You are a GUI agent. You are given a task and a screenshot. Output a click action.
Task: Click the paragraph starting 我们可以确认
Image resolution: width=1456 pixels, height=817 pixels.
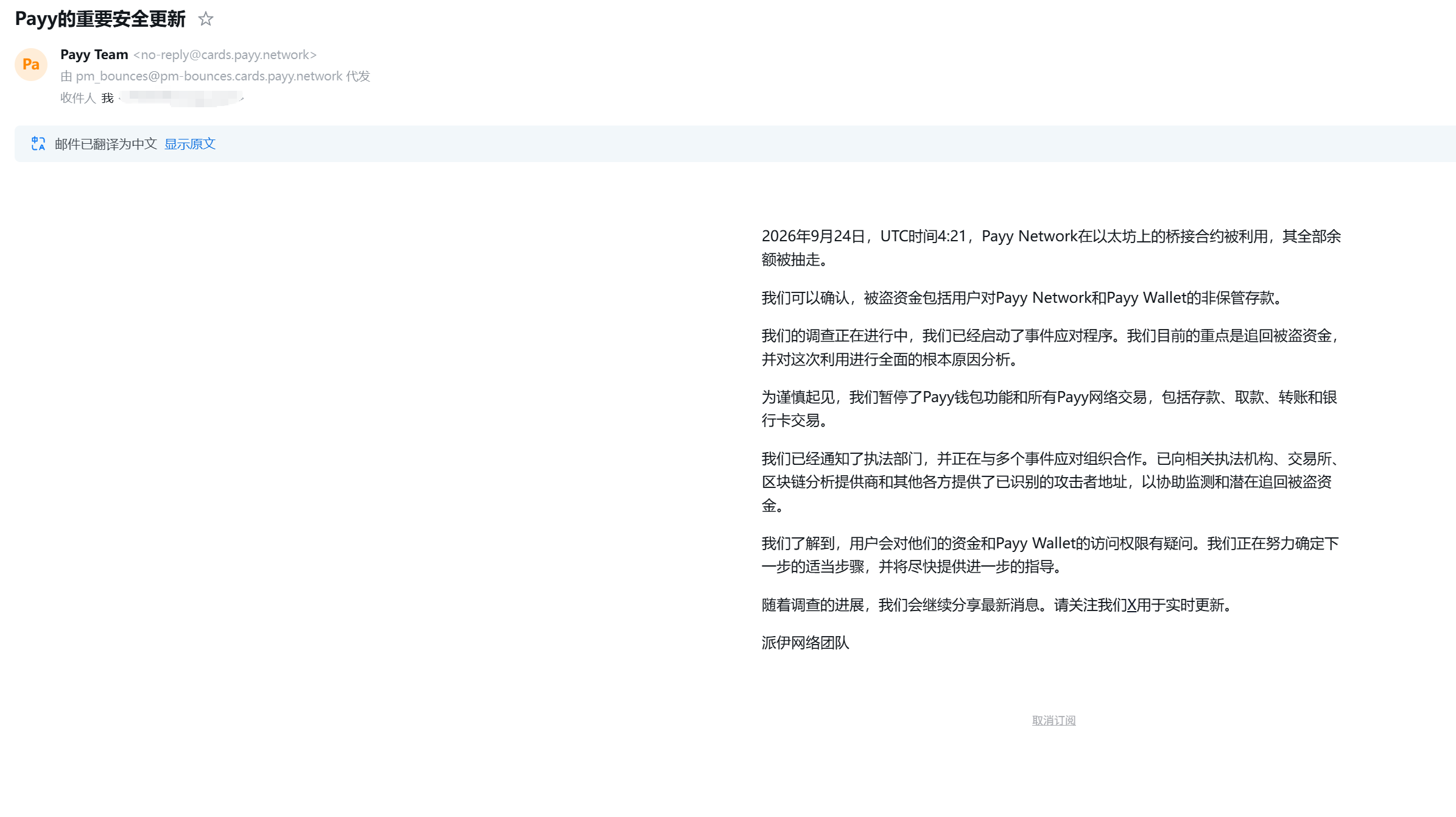point(1024,298)
